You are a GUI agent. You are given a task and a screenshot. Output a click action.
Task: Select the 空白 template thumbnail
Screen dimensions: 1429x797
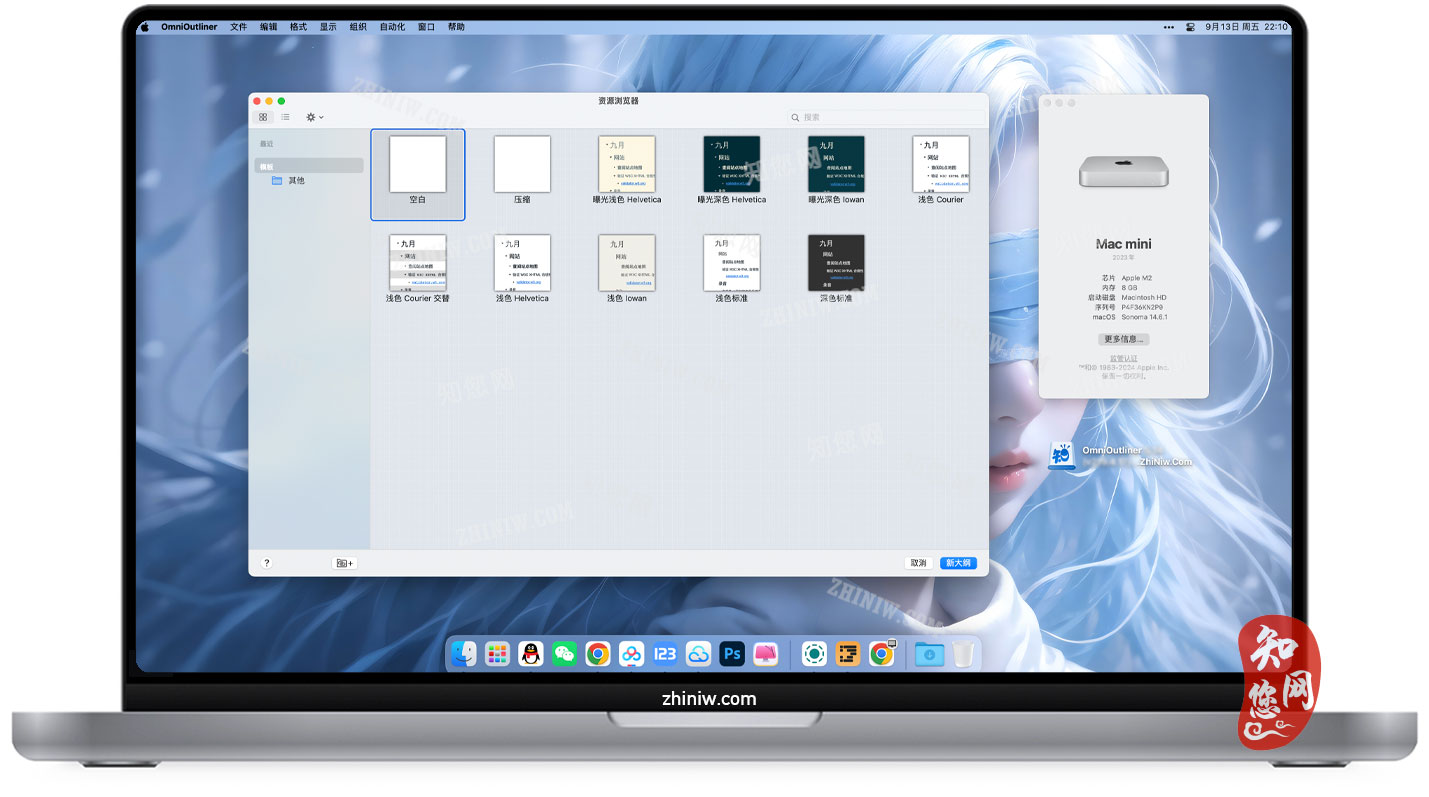point(417,165)
